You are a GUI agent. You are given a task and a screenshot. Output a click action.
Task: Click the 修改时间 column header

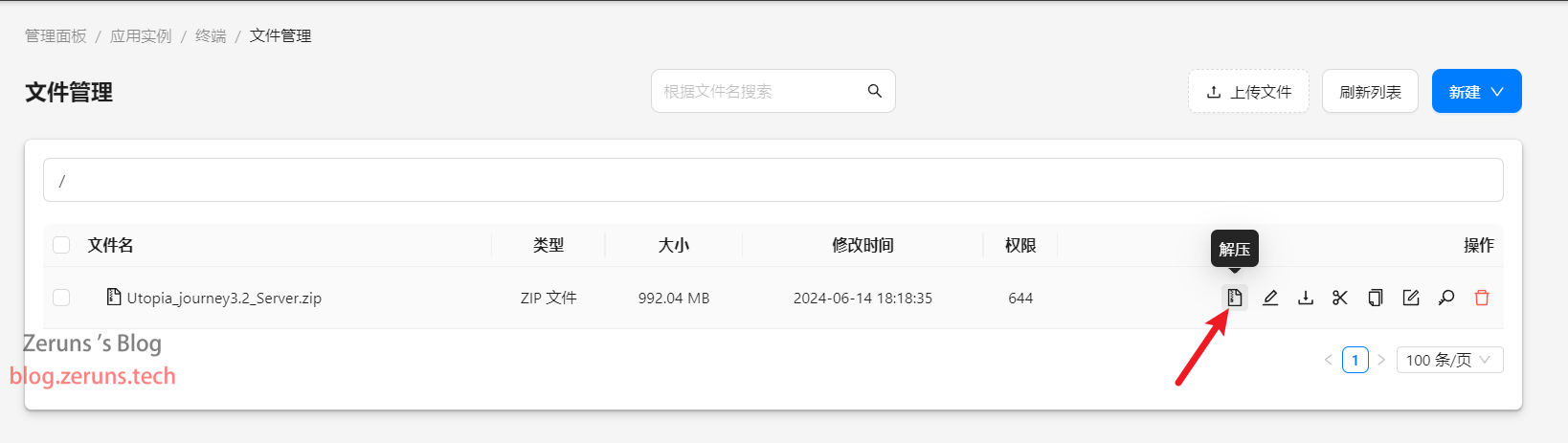[862, 245]
